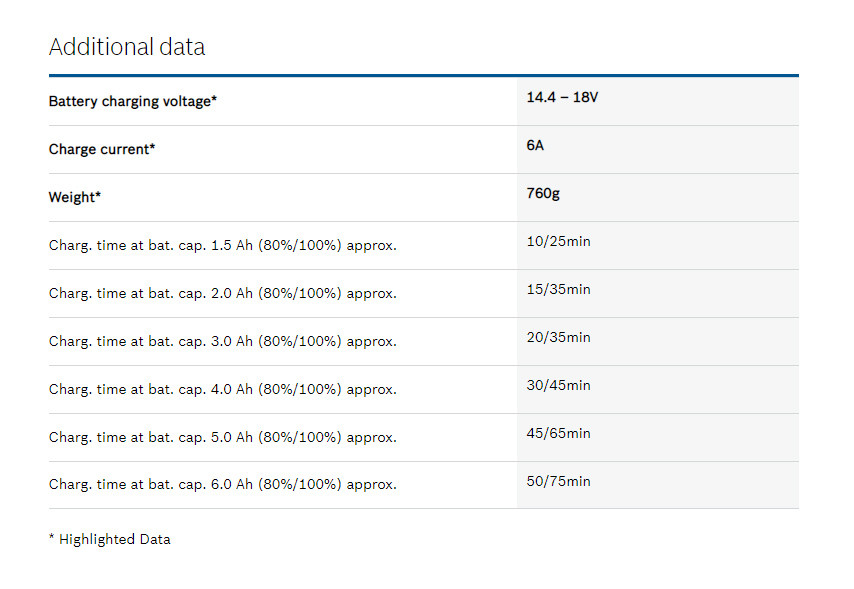Click the "30/45min" charging time value

click(x=558, y=385)
